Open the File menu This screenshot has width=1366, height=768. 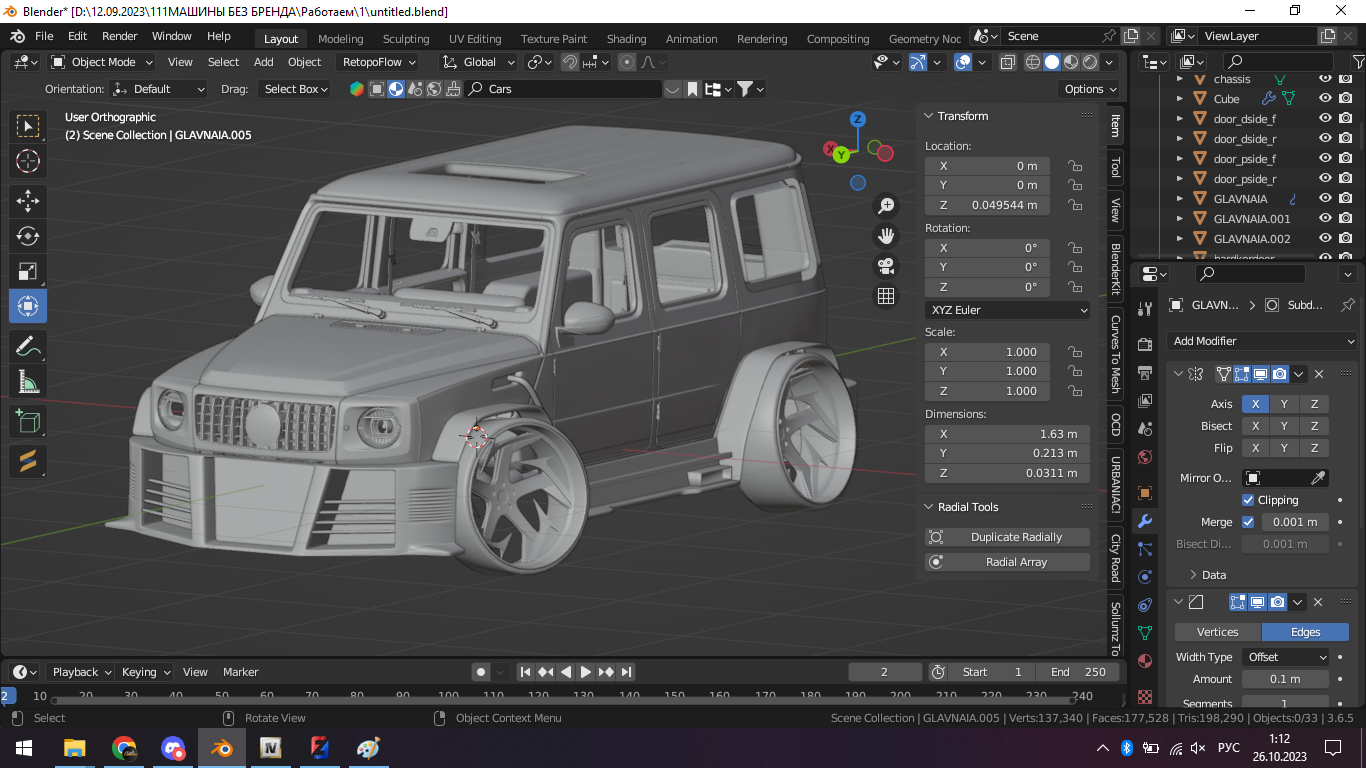[x=44, y=36]
